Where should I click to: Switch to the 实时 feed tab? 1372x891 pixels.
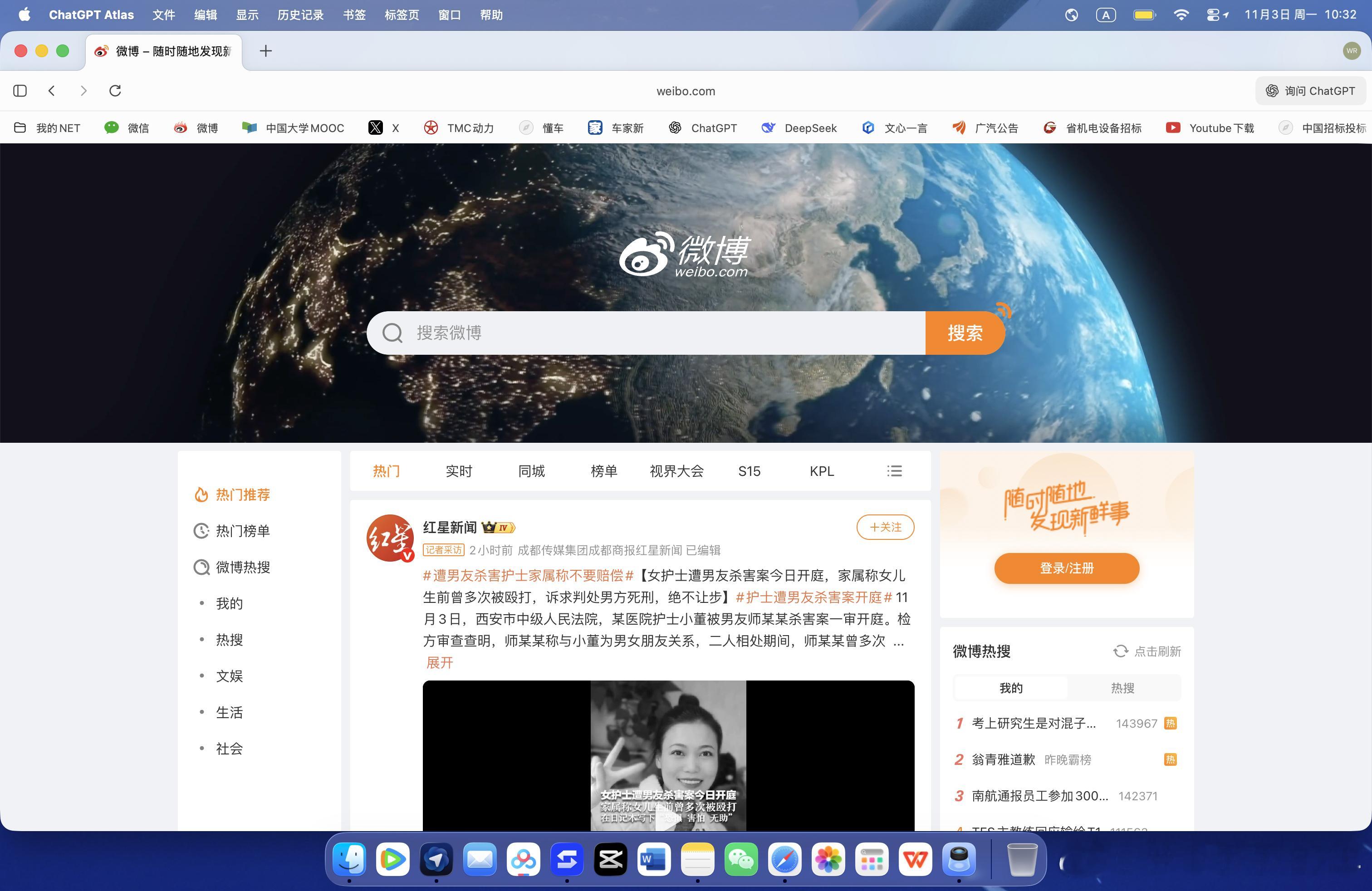pyautogui.click(x=459, y=471)
